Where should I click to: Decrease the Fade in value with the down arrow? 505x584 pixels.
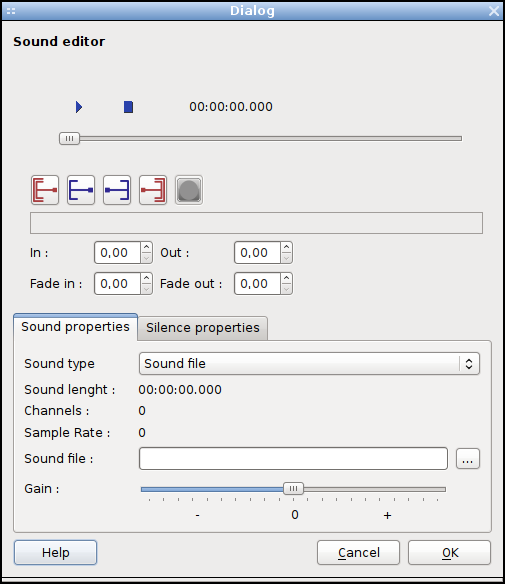click(x=146, y=289)
